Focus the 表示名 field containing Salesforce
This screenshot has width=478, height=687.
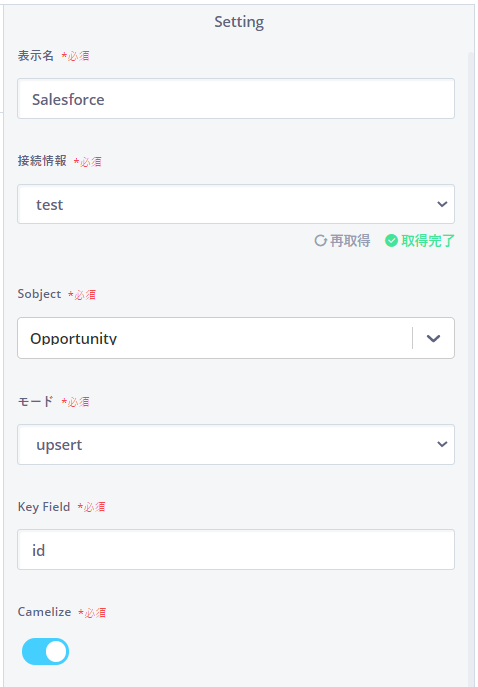(x=236, y=99)
